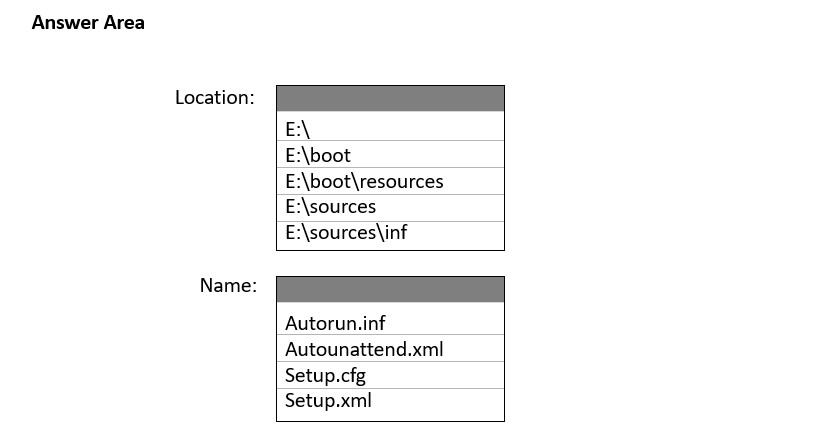Image resolution: width=815 pixels, height=437 pixels.
Task: Select the E:\sources location entry
Action: coord(390,208)
